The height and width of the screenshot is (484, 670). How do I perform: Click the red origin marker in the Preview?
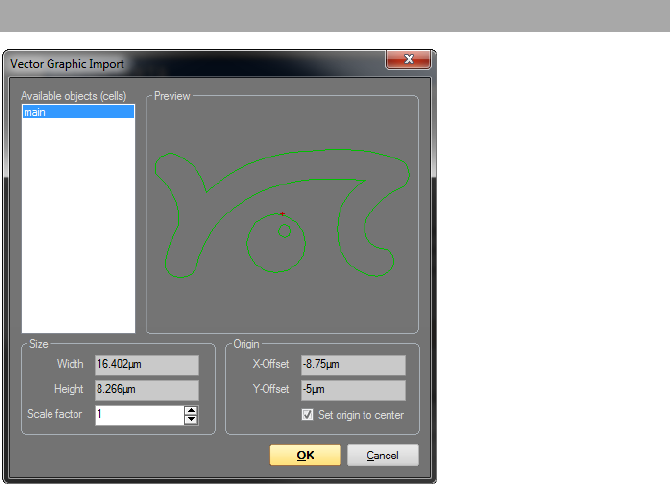click(x=282, y=214)
